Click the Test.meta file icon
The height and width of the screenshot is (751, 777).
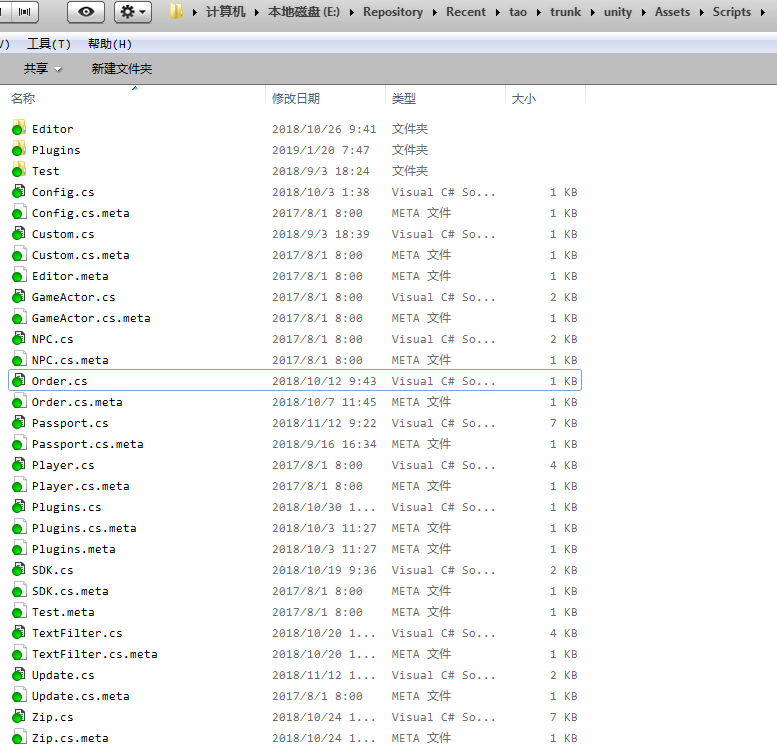click(x=18, y=611)
